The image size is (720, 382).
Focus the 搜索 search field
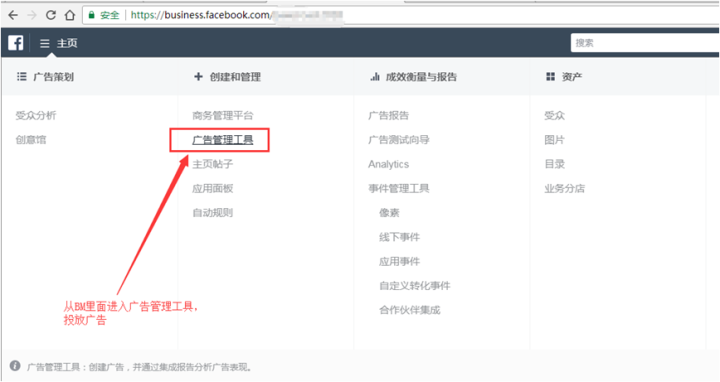point(645,43)
